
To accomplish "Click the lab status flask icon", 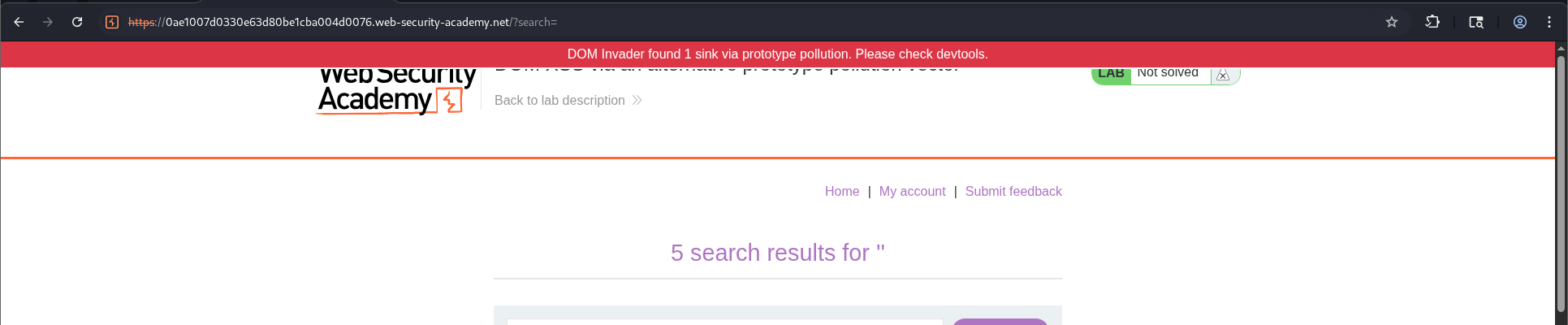I will coord(1223,75).
